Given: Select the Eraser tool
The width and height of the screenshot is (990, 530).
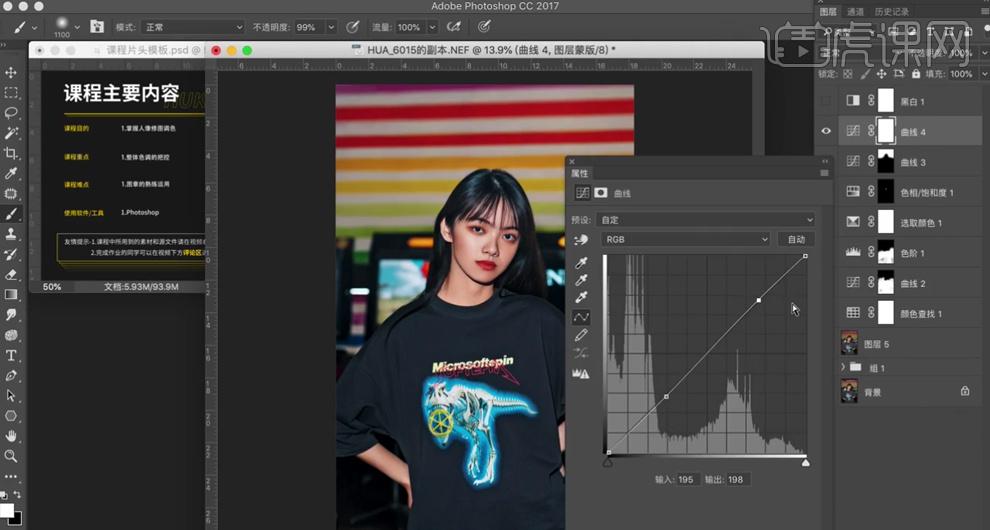Looking at the screenshot, I should click(11, 275).
